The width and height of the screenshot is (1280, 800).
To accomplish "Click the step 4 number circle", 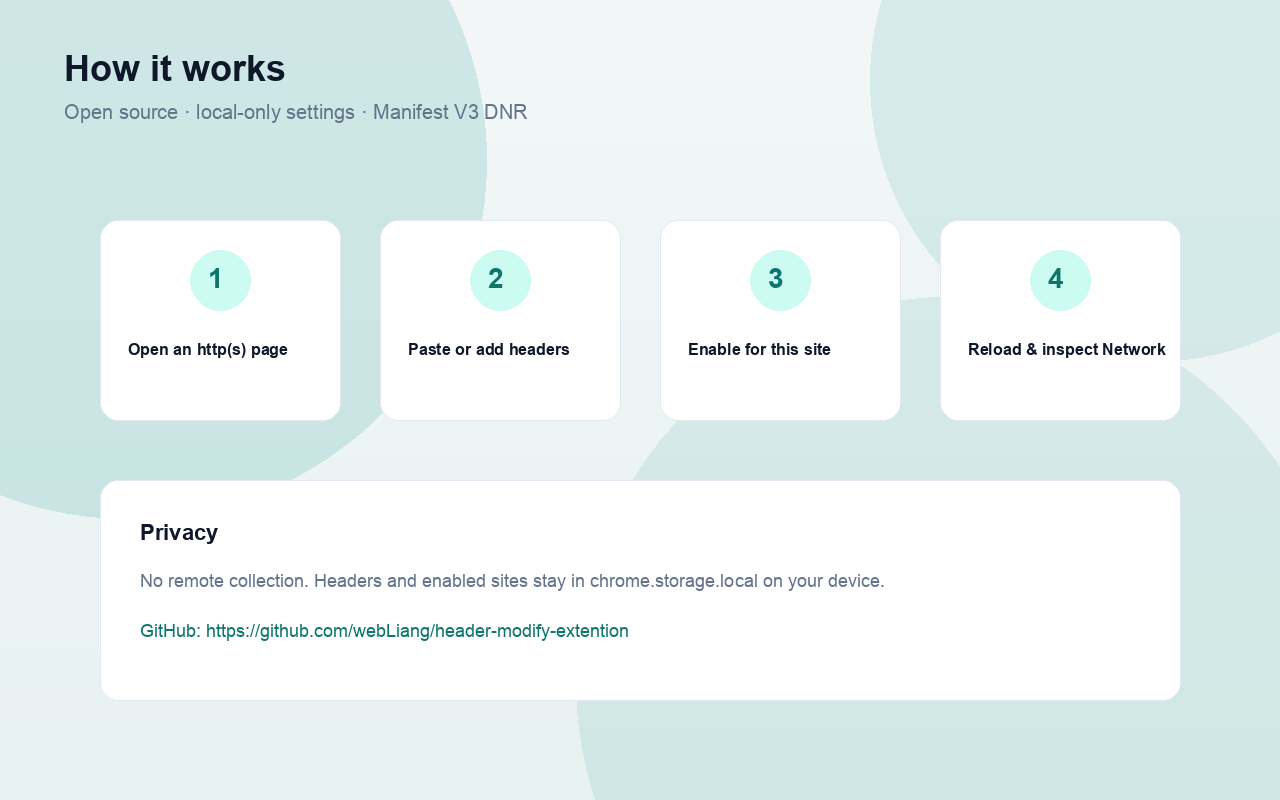I will (x=1060, y=280).
